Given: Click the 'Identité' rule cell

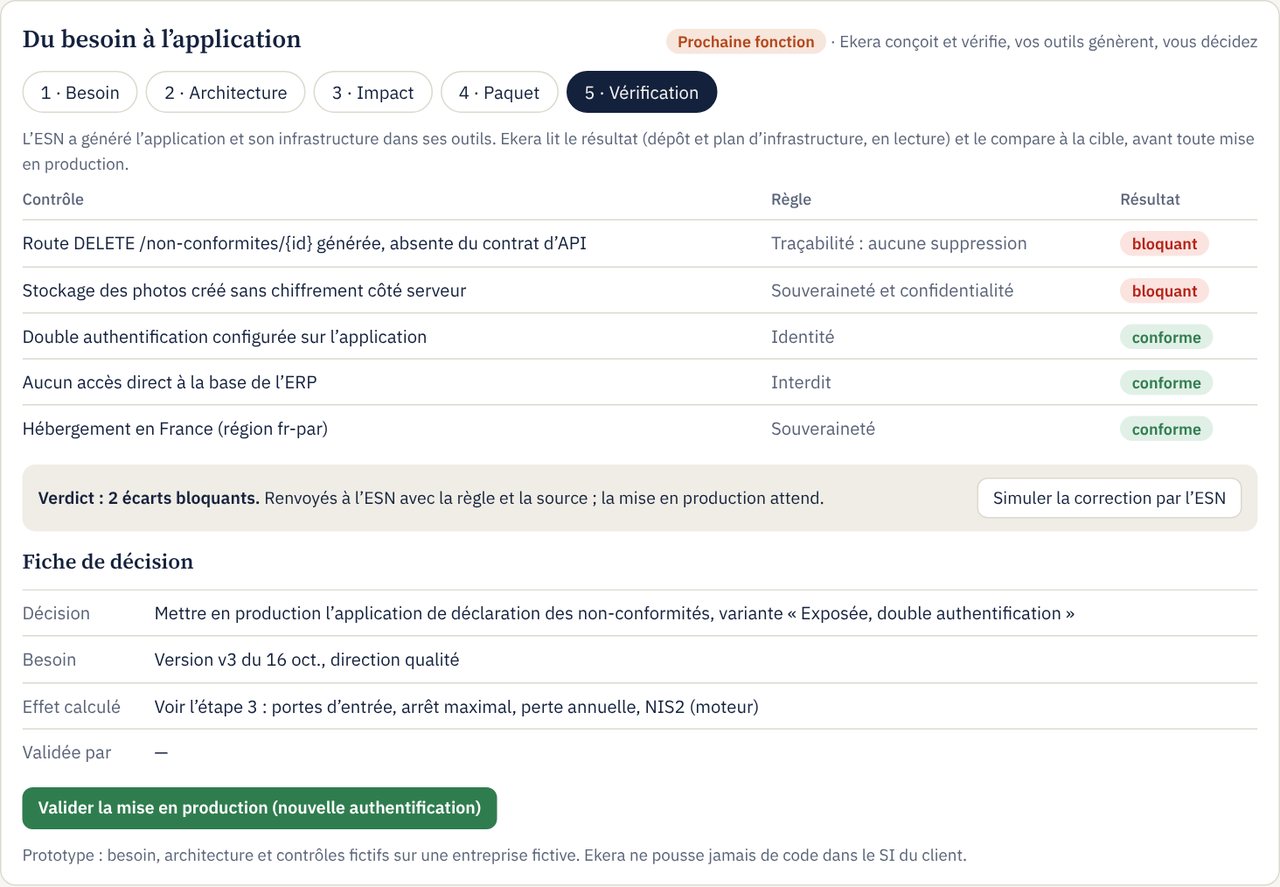Looking at the screenshot, I should [x=802, y=337].
